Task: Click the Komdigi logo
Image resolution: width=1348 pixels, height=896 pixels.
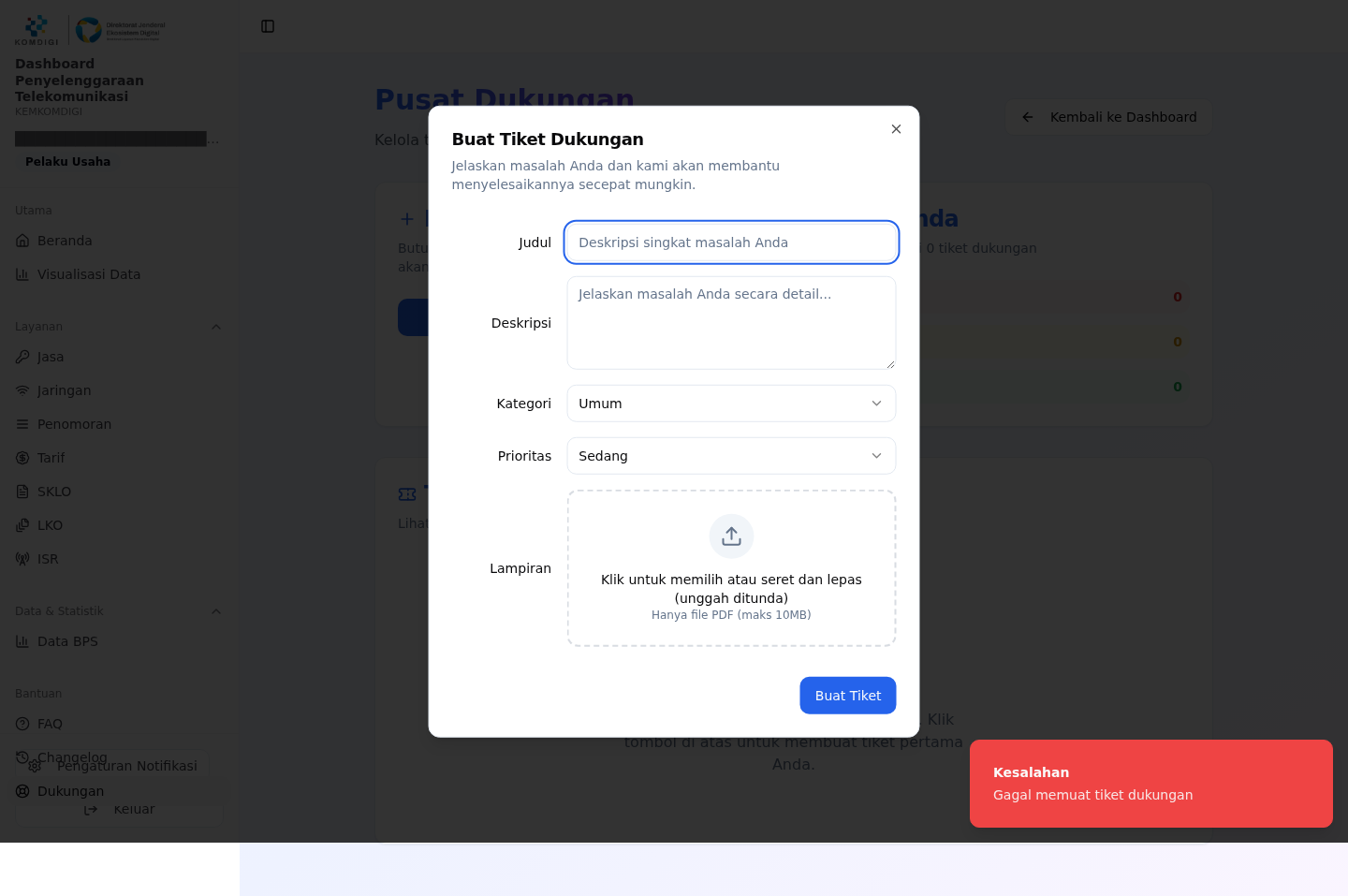Action: click(x=37, y=30)
